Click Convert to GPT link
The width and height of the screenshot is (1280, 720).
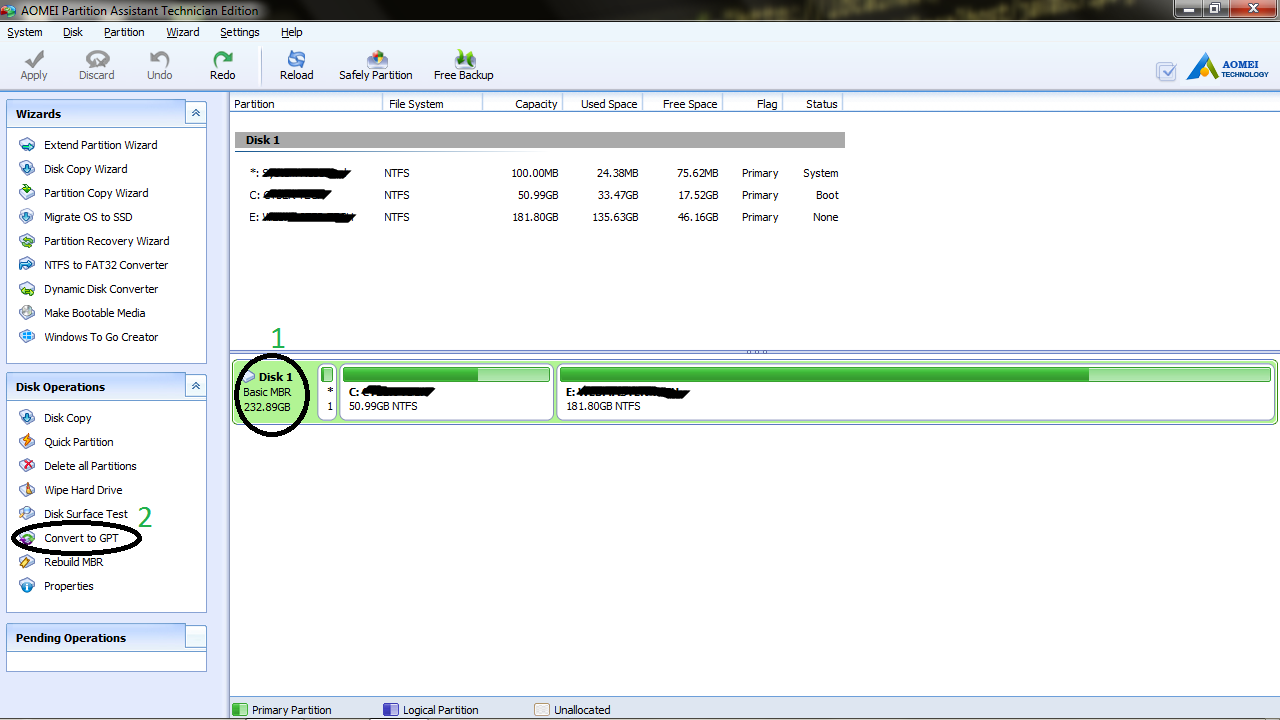pyautogui.click(x=81, y=538)
